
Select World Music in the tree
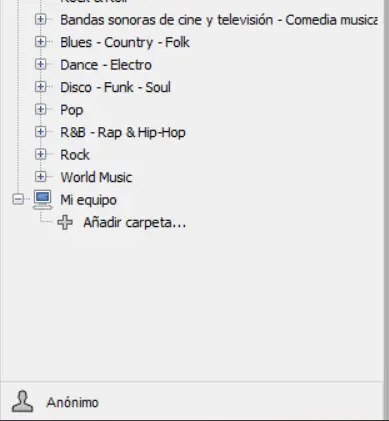96,177
